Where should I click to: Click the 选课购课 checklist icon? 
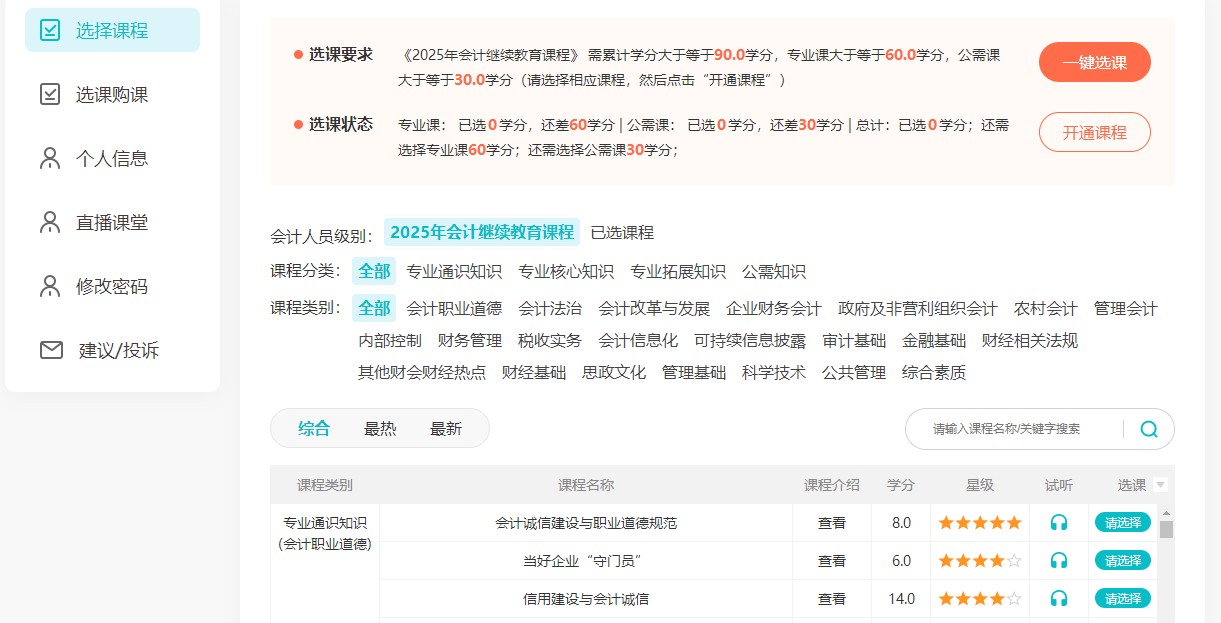point(50,94)
